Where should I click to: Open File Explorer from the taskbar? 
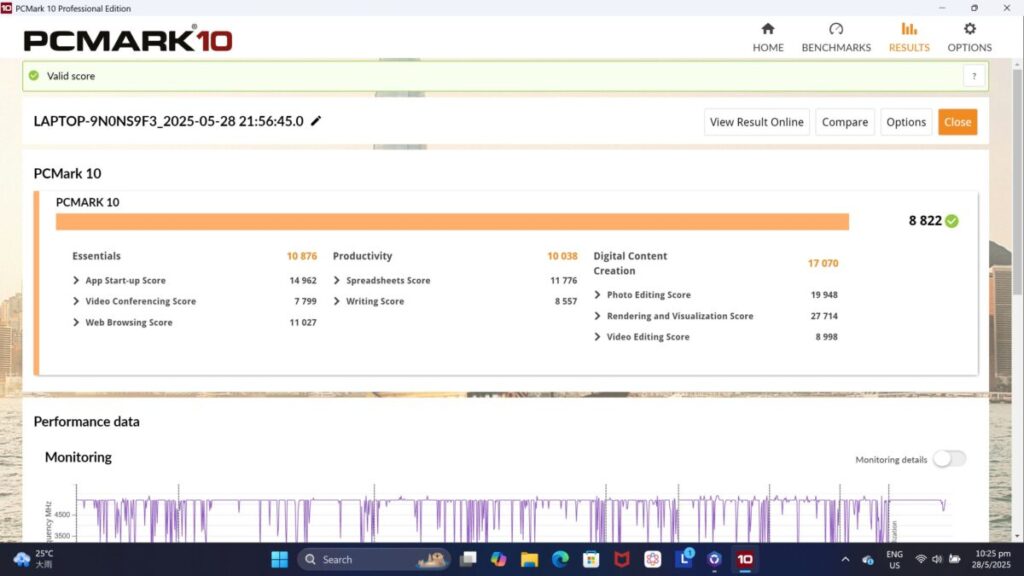(529, 559)
